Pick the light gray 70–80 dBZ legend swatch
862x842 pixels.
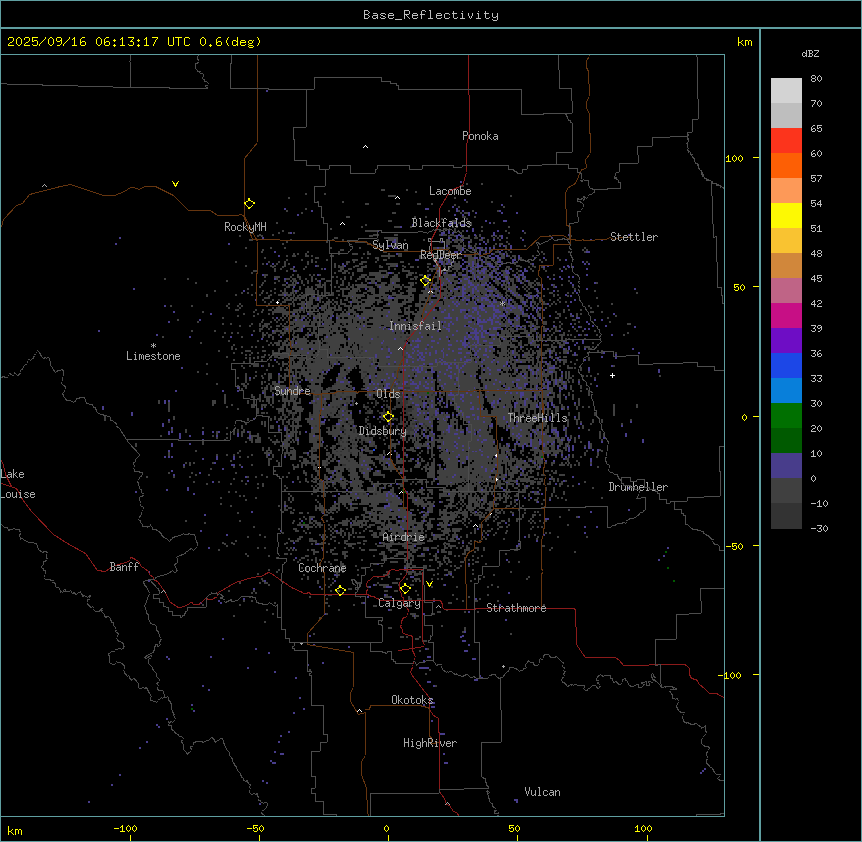pyautogui.click(x=786, y=91)
